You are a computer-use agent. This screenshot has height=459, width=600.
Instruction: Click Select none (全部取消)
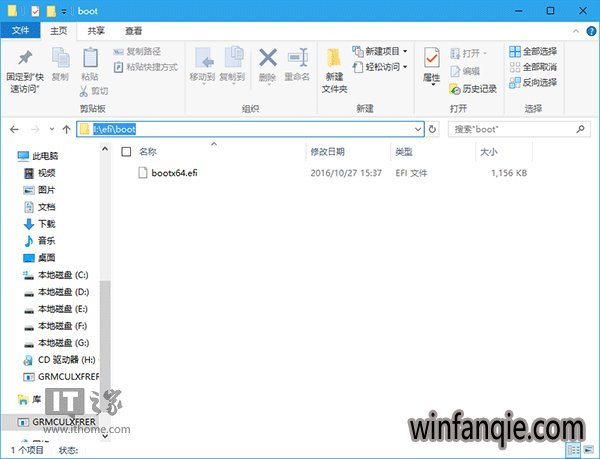[533, 67]
